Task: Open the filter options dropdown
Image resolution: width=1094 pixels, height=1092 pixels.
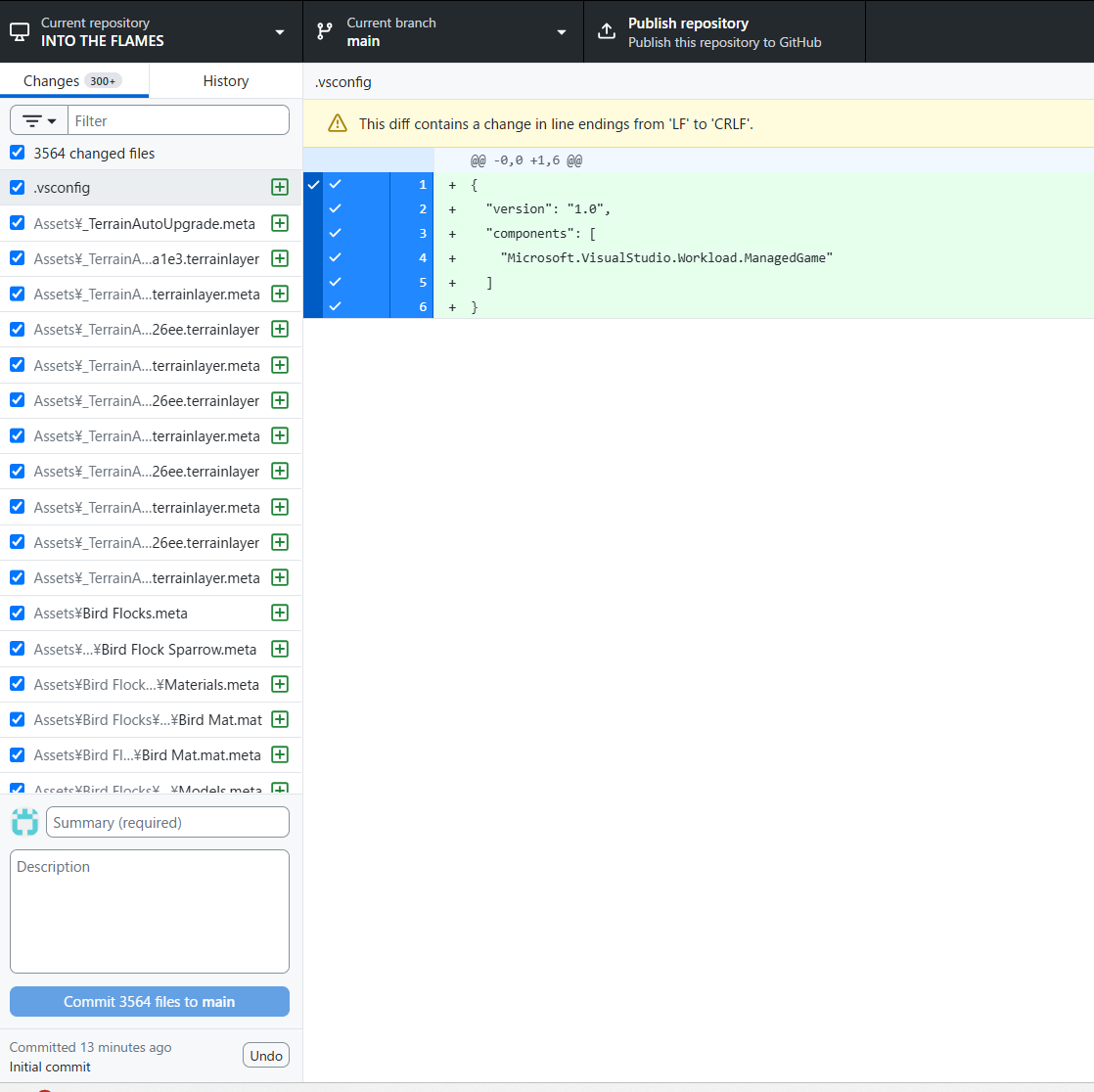Action: [39, 120]
